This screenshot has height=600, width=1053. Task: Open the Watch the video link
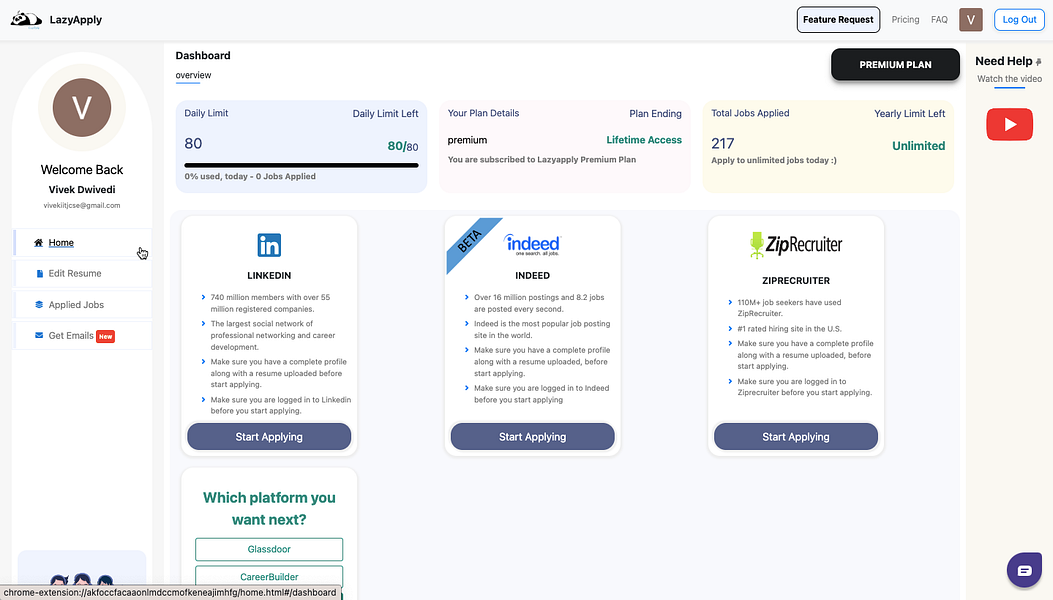click(1009, 78)
